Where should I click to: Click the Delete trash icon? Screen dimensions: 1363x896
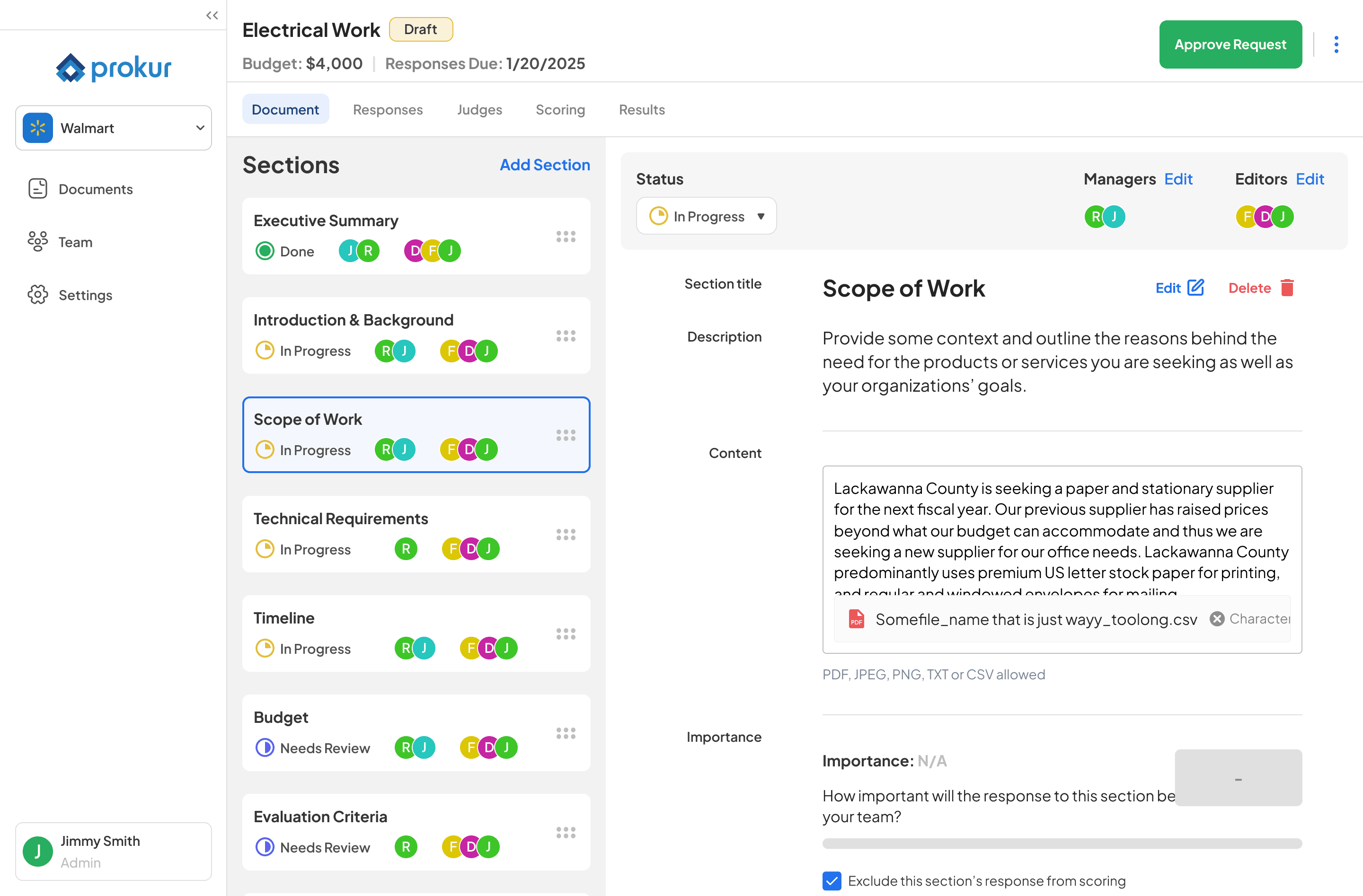pos(1287,288)
